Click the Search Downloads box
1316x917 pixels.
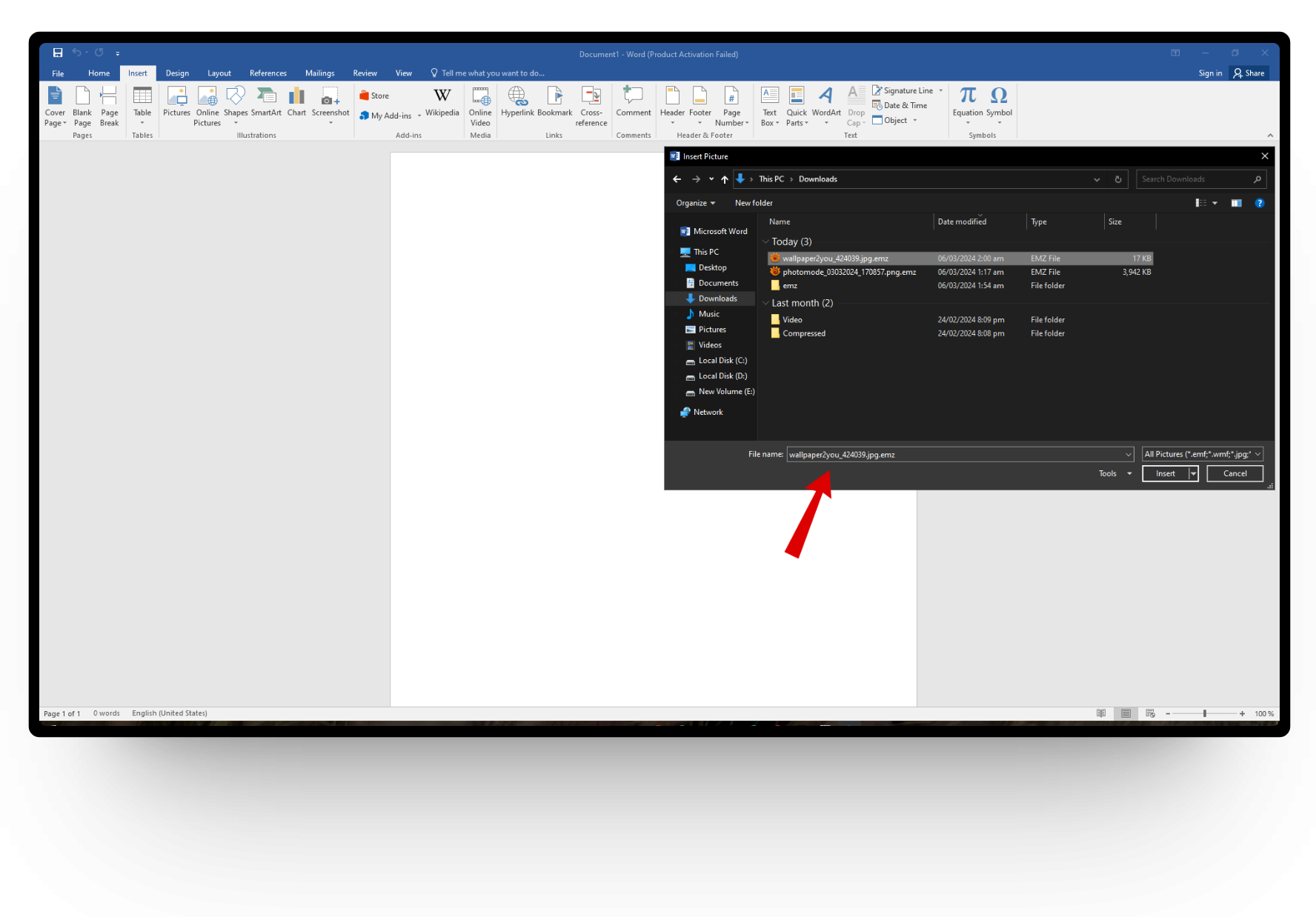[1201, 179]
